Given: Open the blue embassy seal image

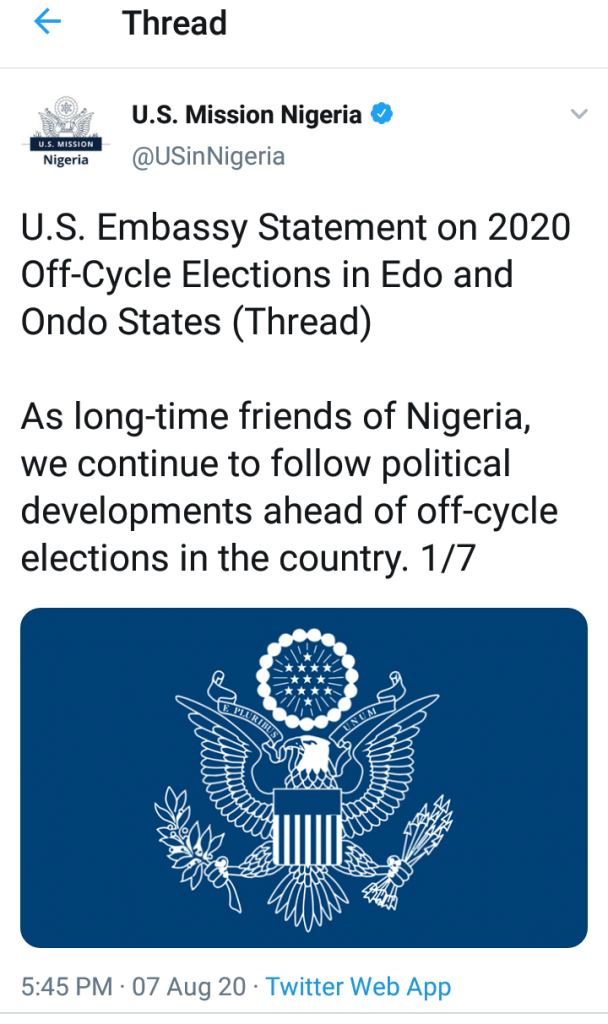Looking at the screenshot, I should (x=304, y=777).
